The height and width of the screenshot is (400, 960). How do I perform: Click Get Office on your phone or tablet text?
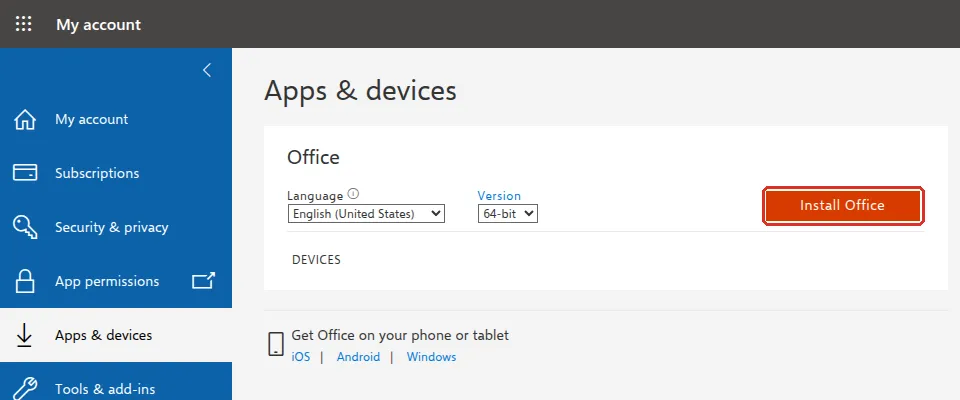point(400,335)
